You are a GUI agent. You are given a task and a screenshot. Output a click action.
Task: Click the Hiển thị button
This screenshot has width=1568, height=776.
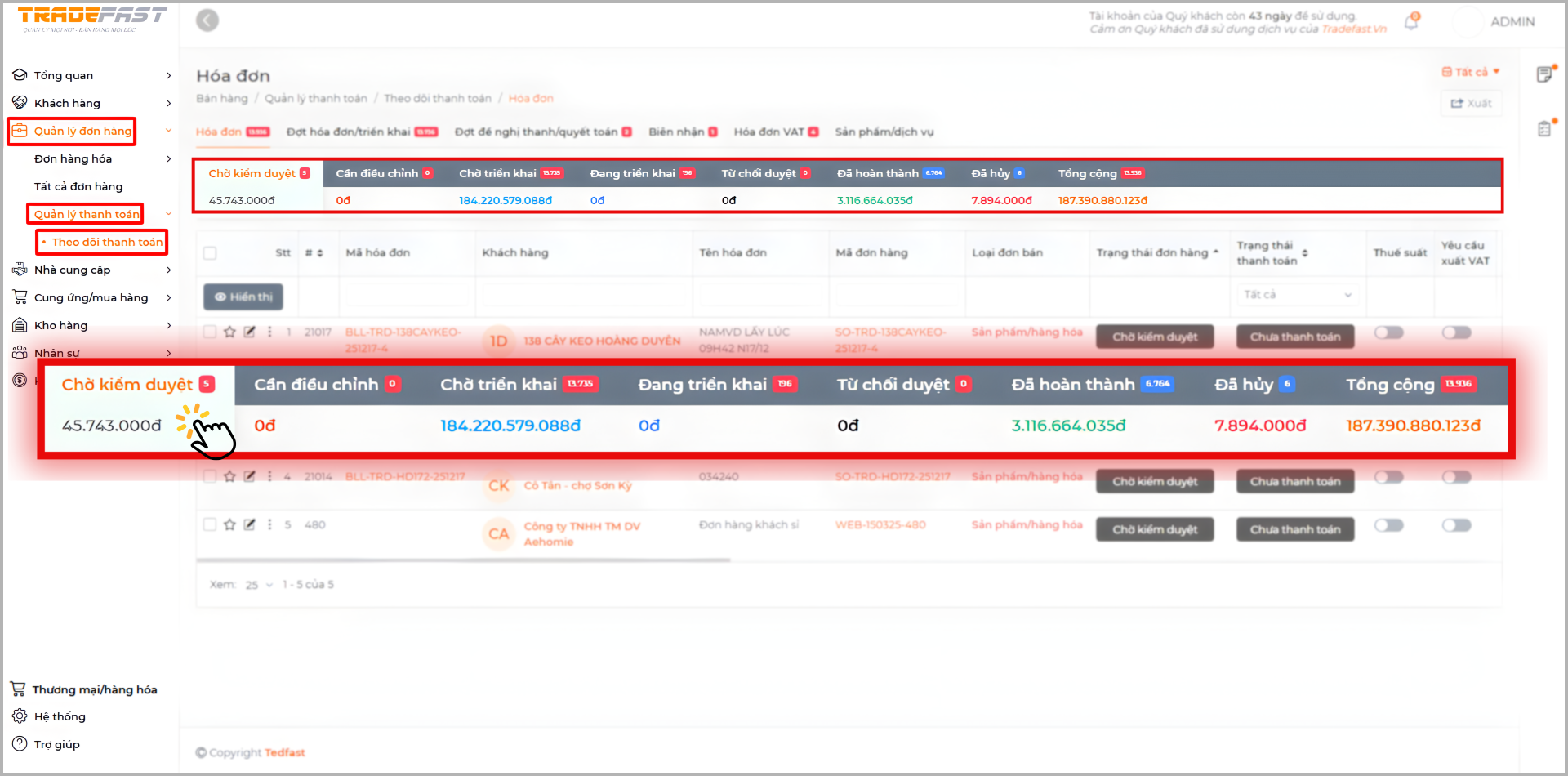click(x=243, y=297)
